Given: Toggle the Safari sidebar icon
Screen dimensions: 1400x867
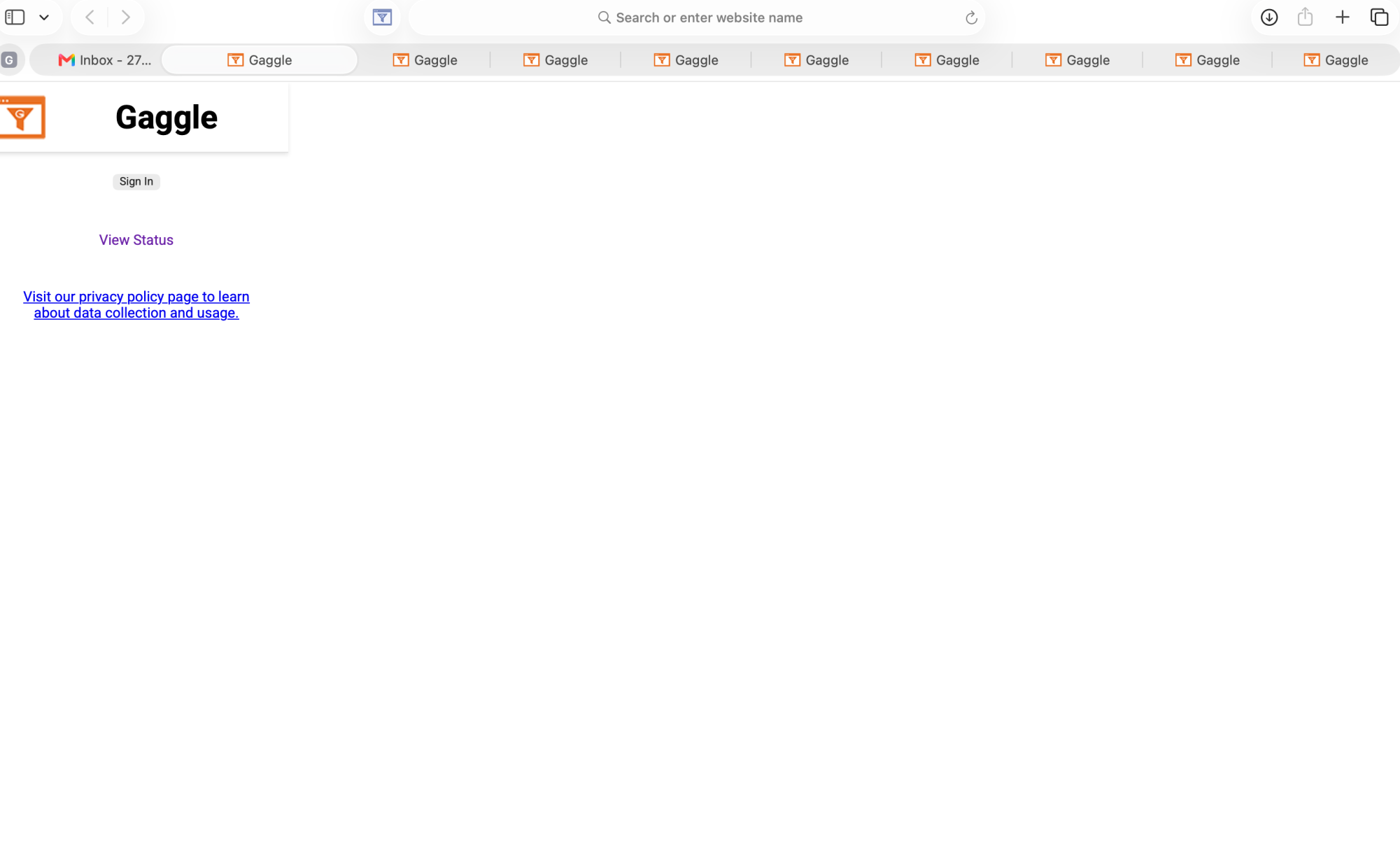Looking at the screenshot, I should [x=15, y=17].
